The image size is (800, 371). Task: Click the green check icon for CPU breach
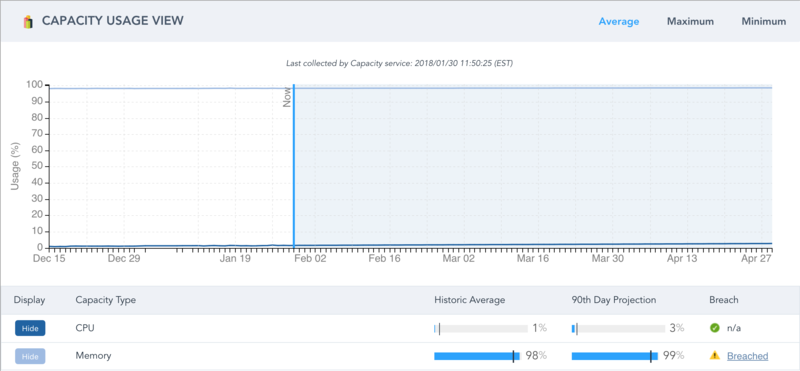point(715,328)
